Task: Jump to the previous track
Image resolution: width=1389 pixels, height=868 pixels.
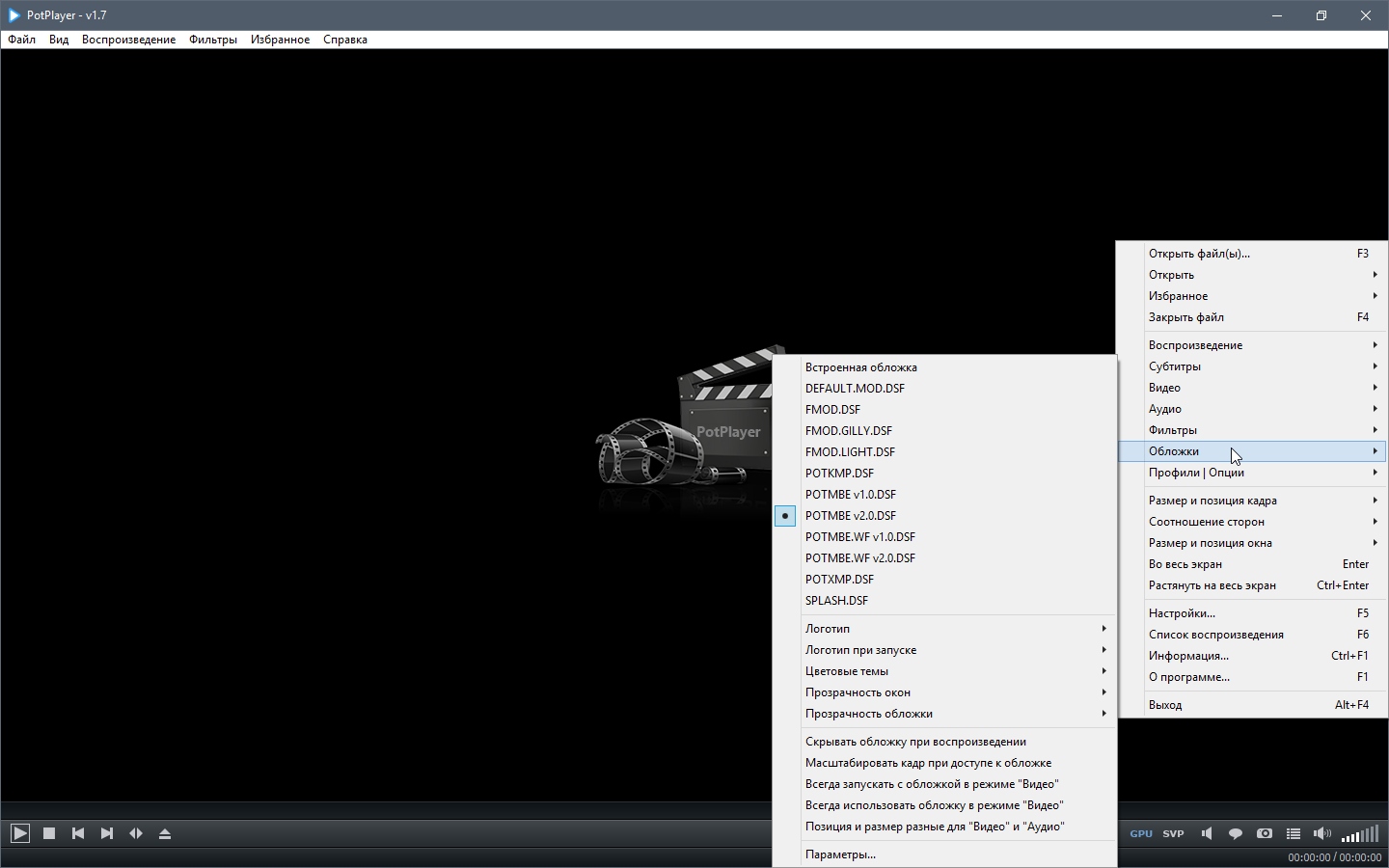Action: click(78, 833)
